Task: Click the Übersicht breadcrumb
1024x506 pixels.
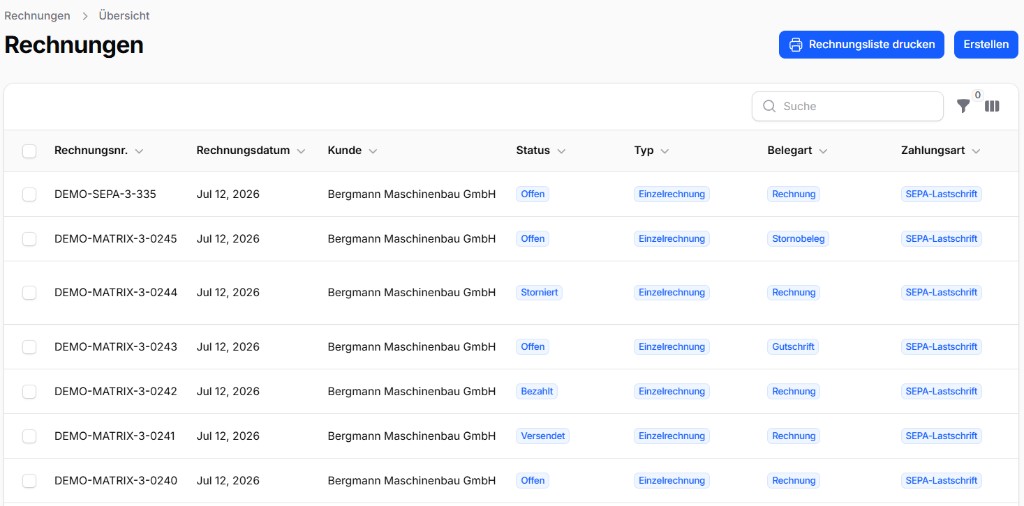Action: [124, 16]
